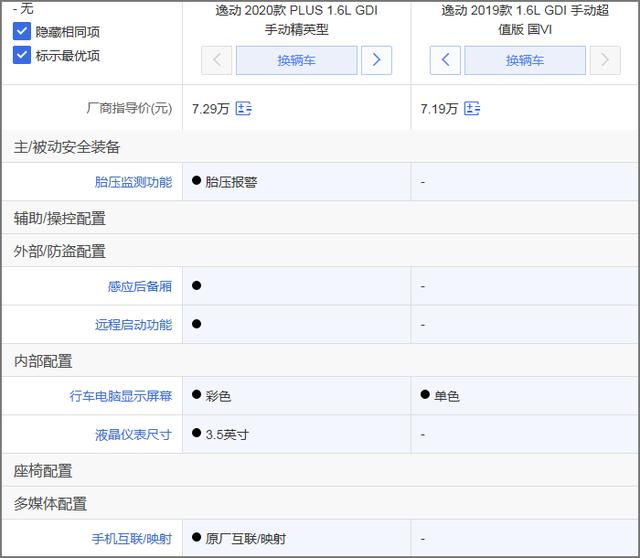
Task: Open the price calculator icon beside 7.19万
Action: (x=472, y=109)
